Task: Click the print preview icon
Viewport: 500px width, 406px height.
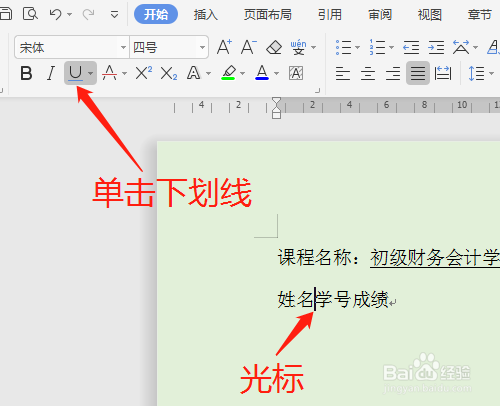Action: 30,14
